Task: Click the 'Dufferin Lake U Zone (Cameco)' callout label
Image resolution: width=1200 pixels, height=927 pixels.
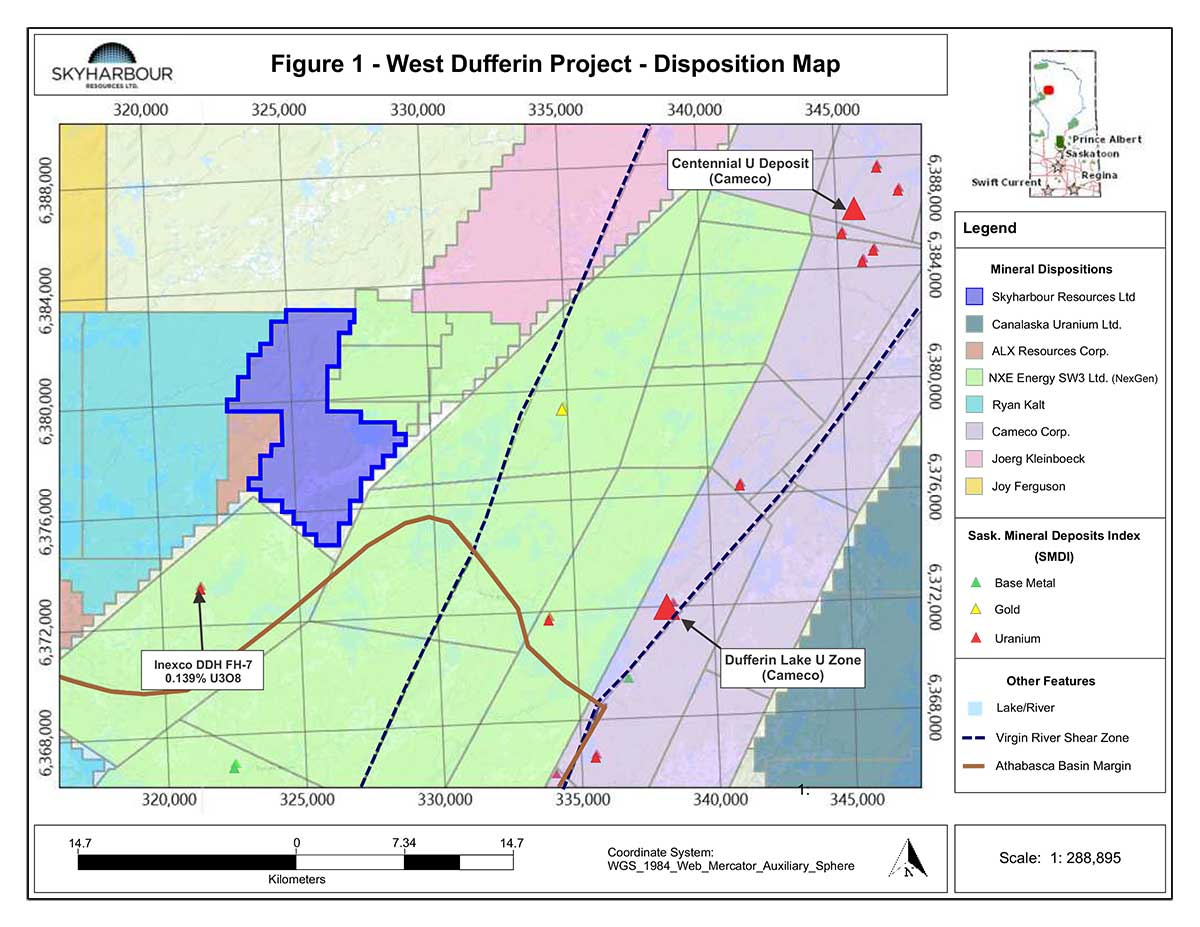Action: (x=791, y=667)
